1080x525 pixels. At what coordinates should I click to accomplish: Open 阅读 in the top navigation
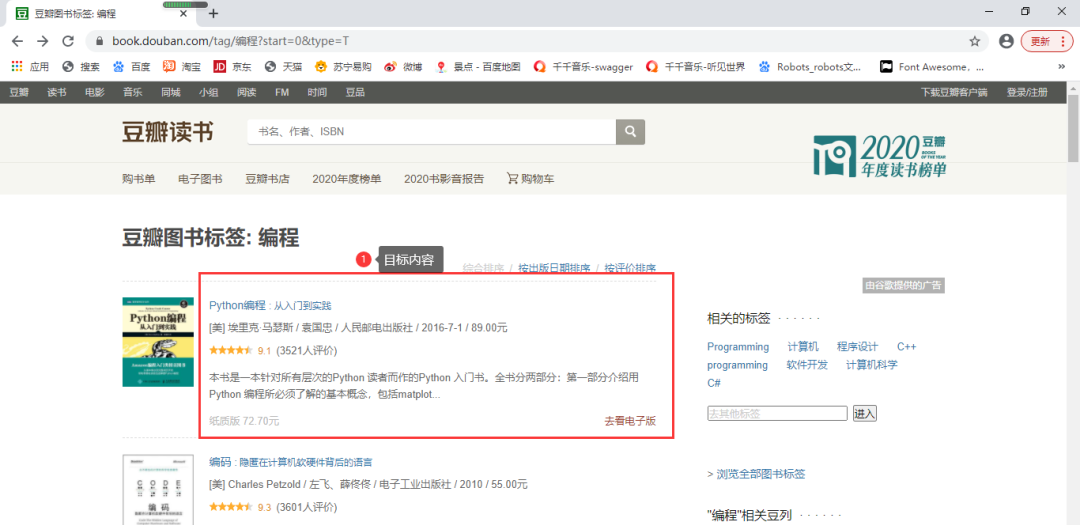(x=247, y=92)
